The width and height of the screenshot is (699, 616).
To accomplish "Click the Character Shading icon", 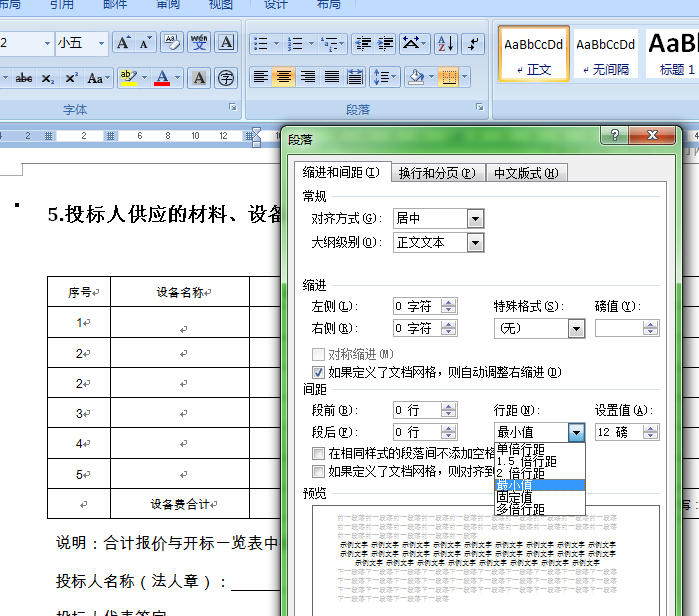I will click(x=199, y=78).
